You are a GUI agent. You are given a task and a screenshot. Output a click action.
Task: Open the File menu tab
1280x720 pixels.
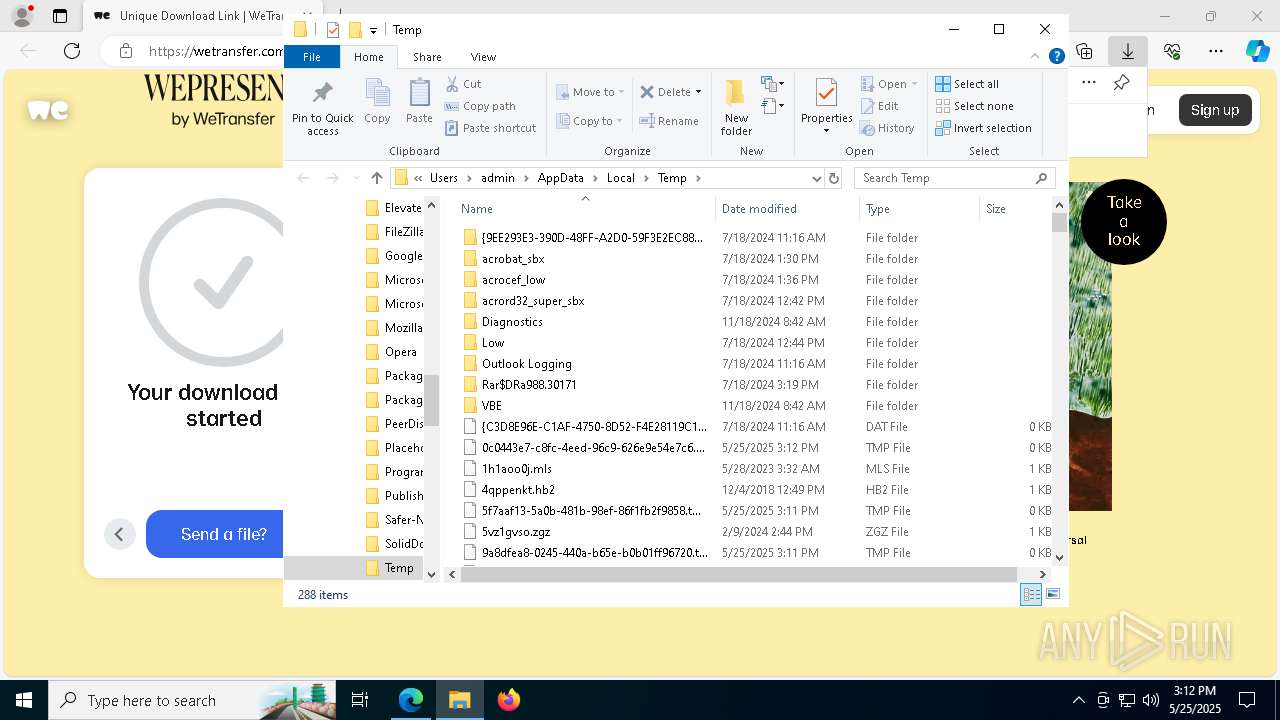(x=312, y=57)
